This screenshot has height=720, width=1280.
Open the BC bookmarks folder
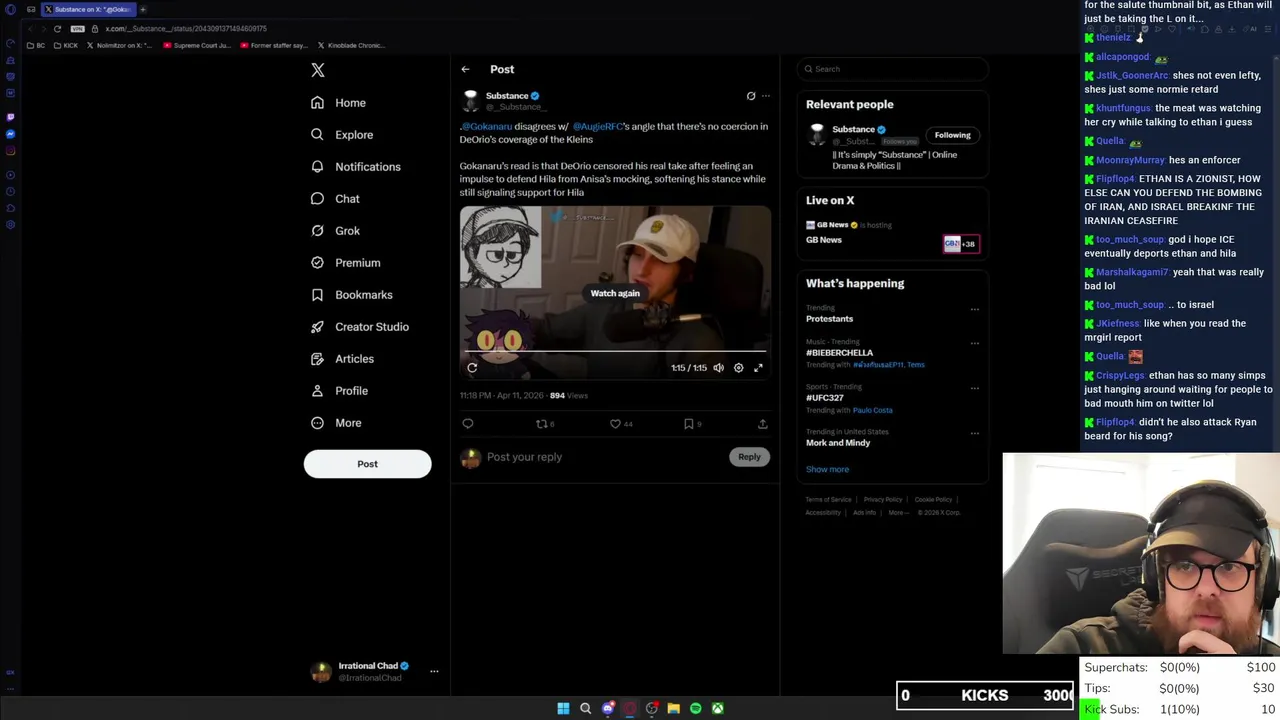coord(36,45)
